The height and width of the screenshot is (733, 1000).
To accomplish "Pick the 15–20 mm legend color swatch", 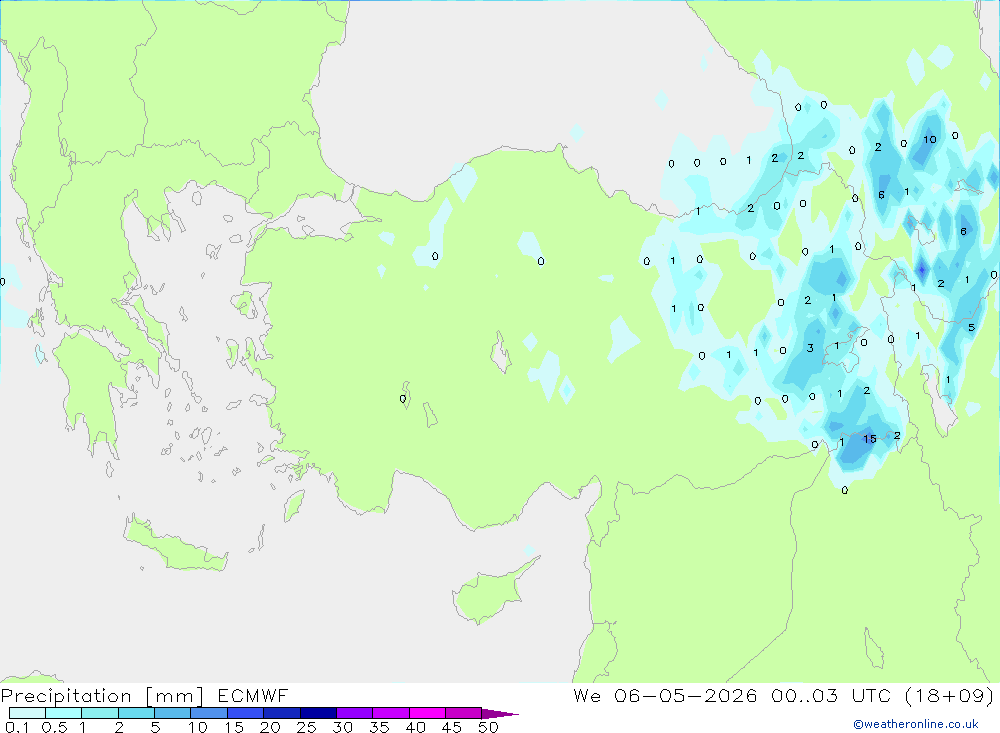I will click(x=246, y=713).
